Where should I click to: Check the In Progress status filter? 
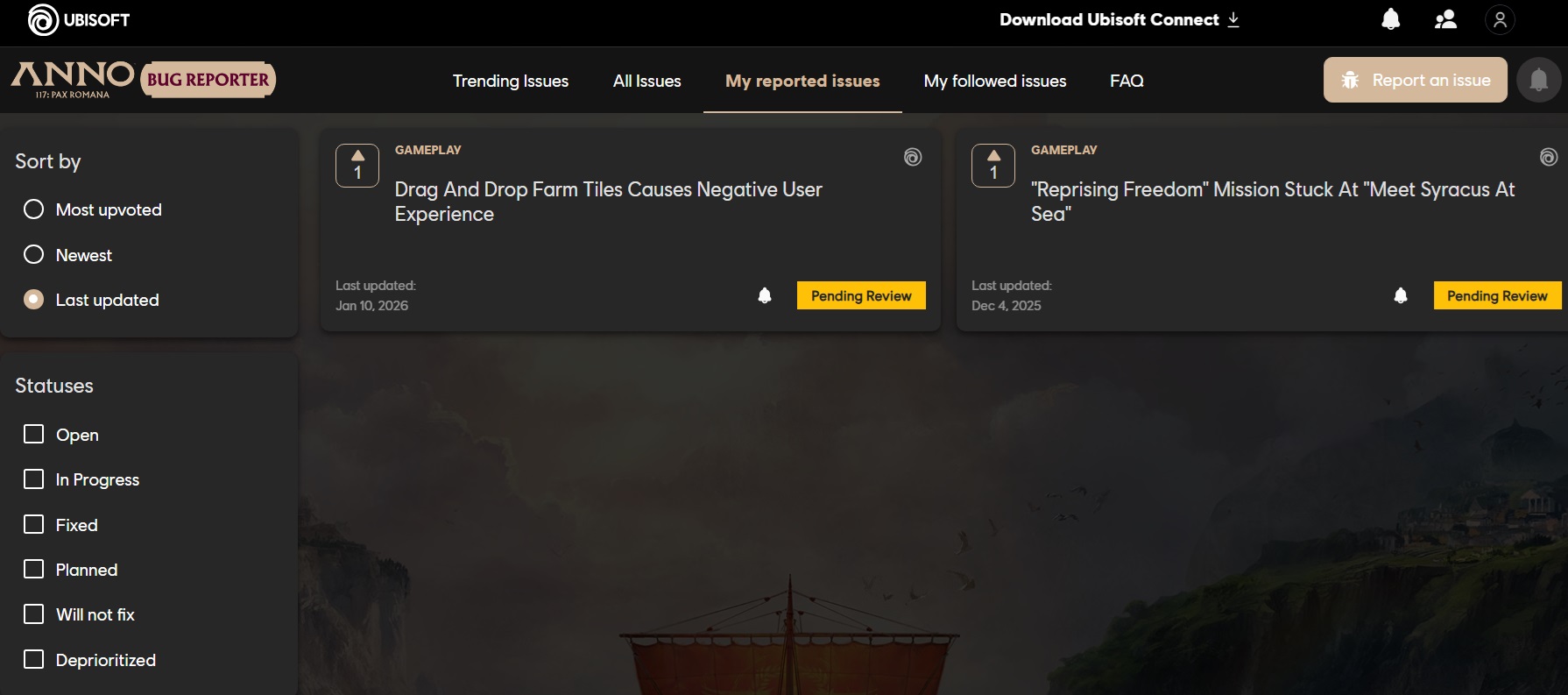click(33, 479)
